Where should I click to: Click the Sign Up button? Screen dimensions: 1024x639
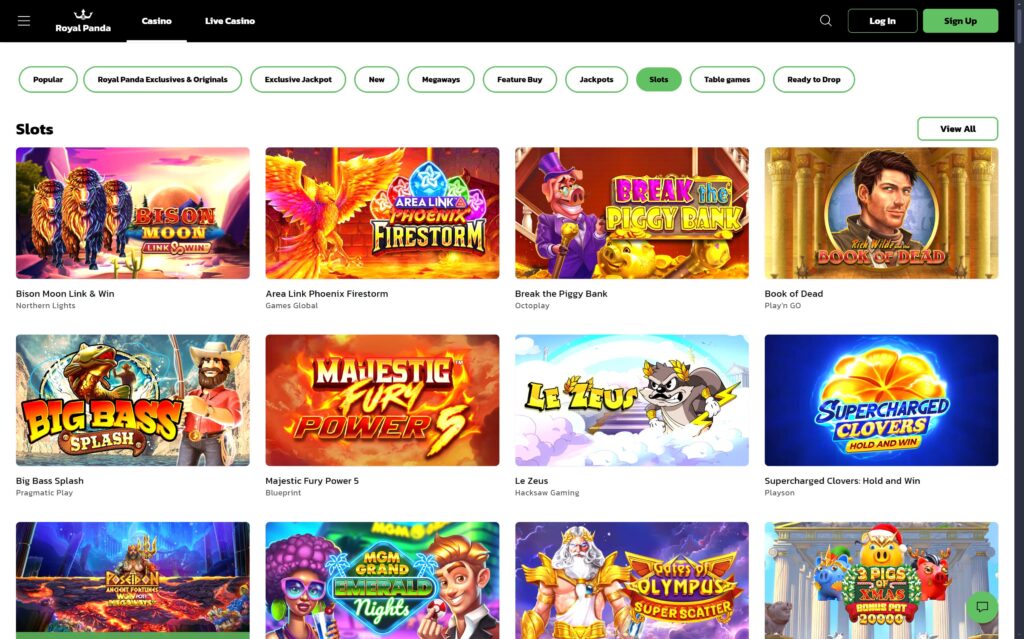click(x=959, y=20)
